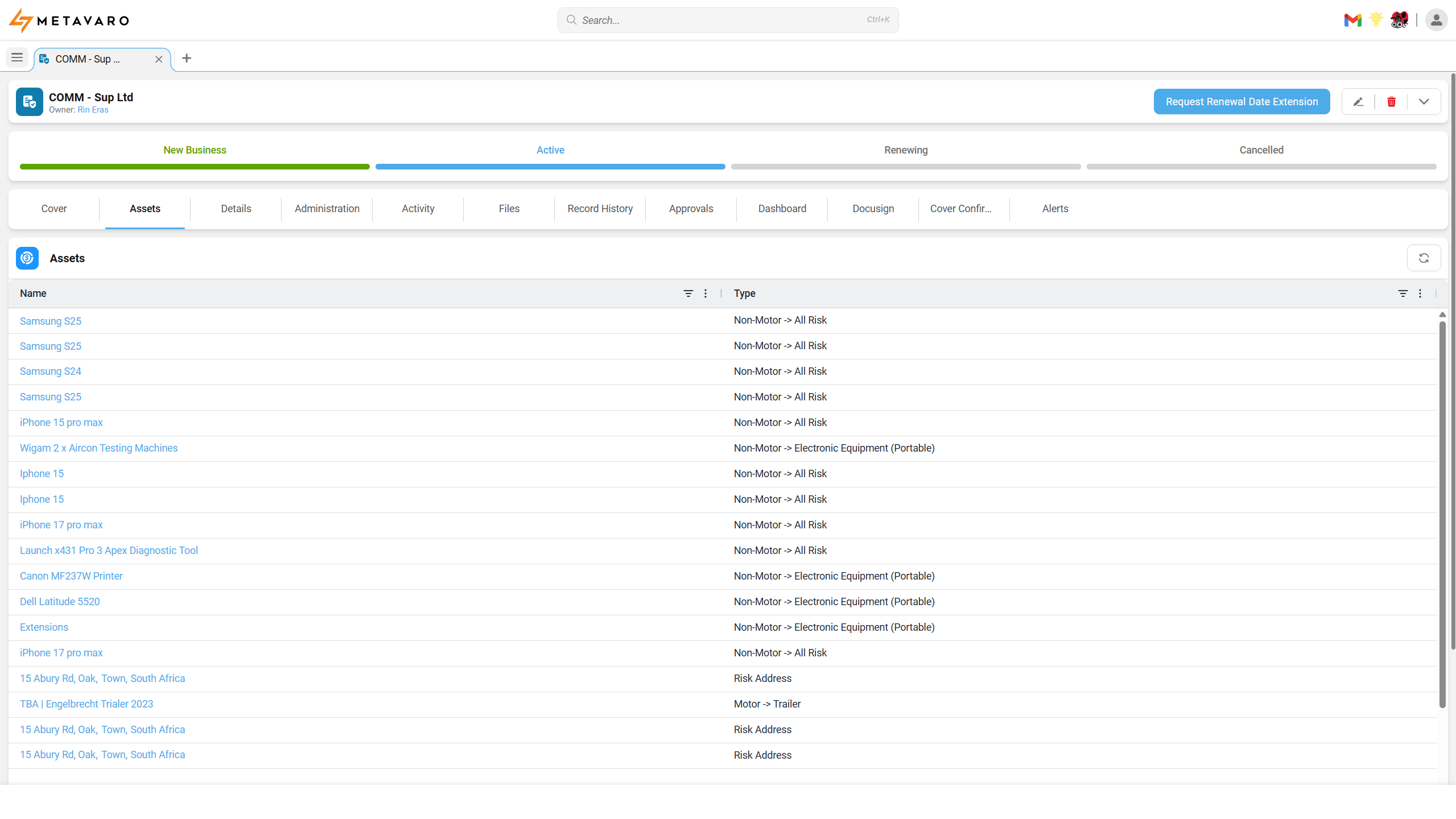Open iPhone 15 pro max asset
This screenshot has height=819, width=1456.
point(61,423)
